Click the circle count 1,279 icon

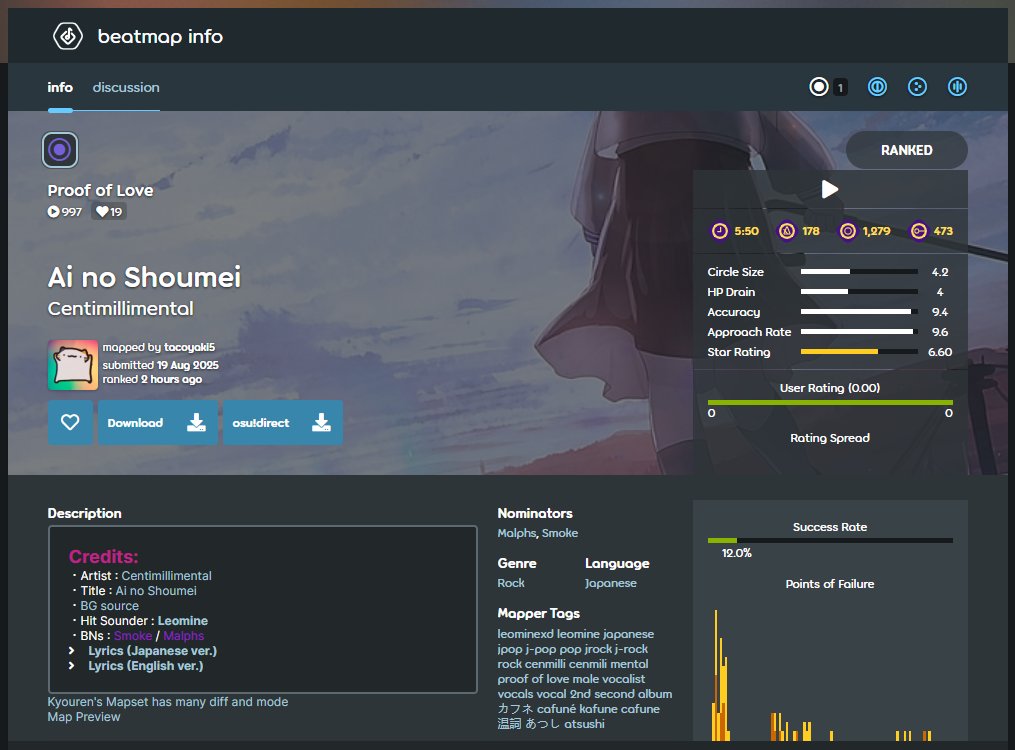click(847, 231)
